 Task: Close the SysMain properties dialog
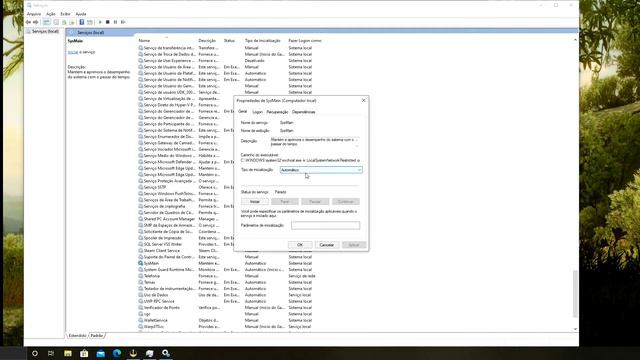pos(364,100)
